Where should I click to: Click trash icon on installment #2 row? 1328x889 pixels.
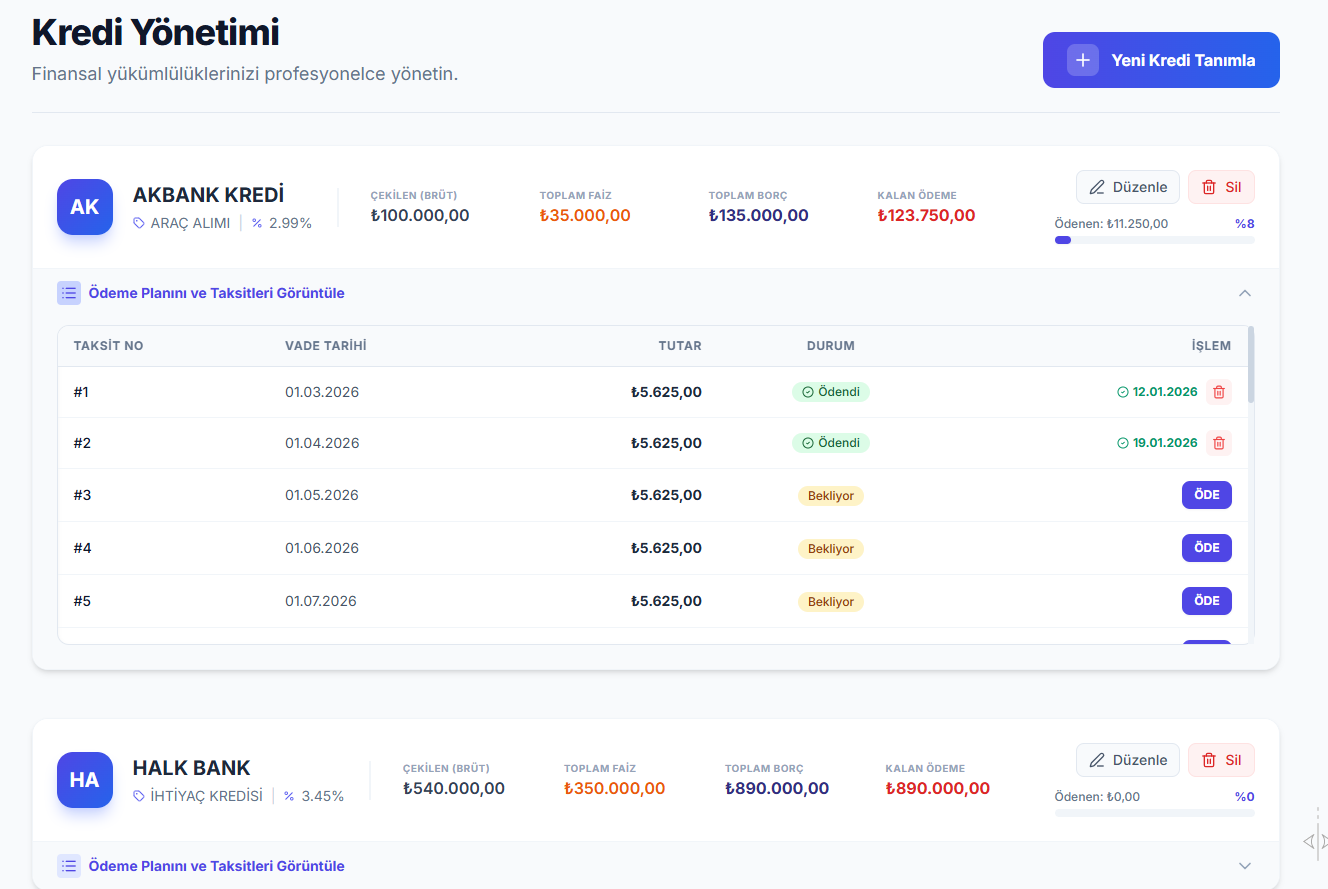1218,443
